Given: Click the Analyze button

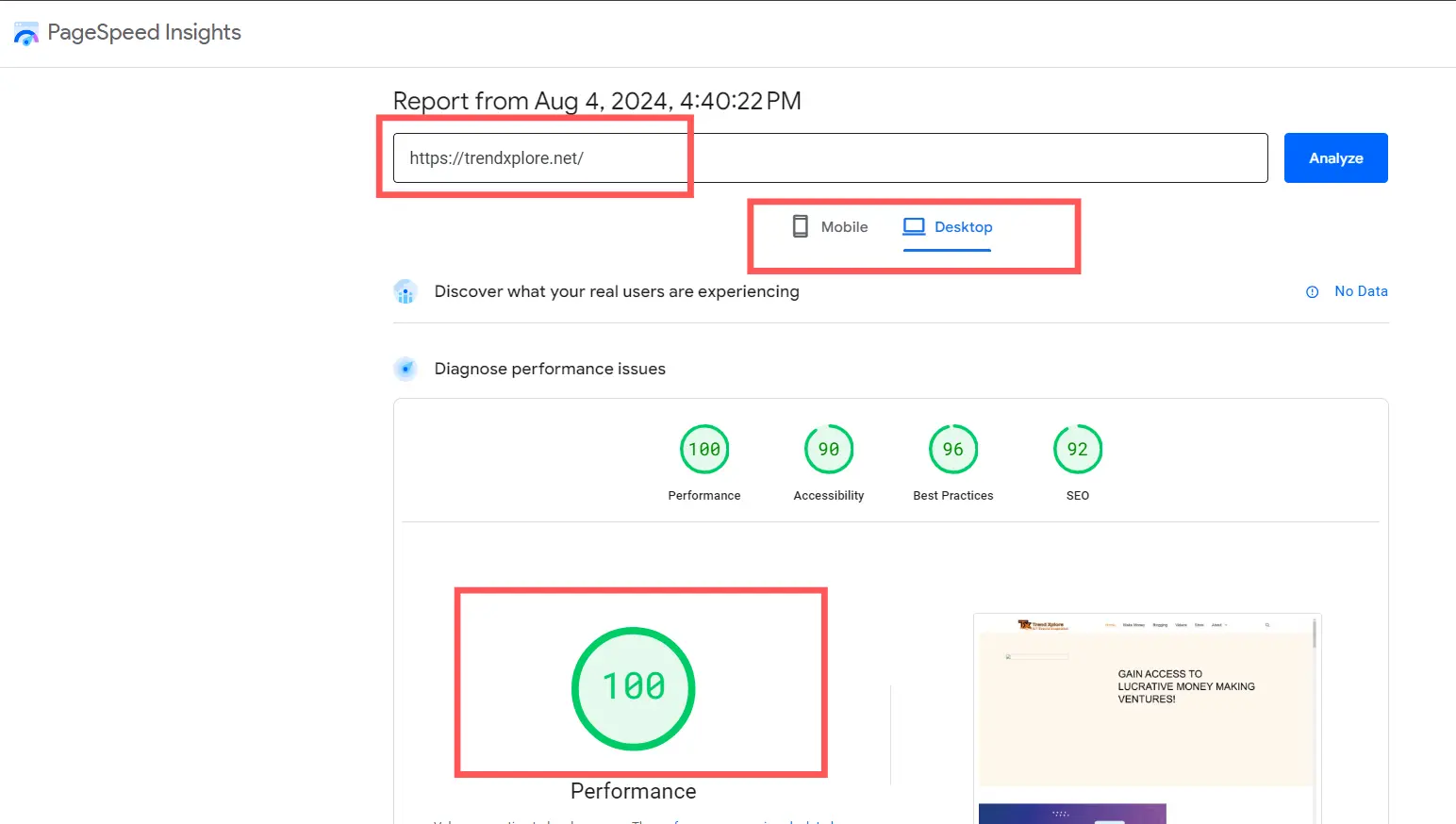Looking at the screenshot, I should (1335, 157).
